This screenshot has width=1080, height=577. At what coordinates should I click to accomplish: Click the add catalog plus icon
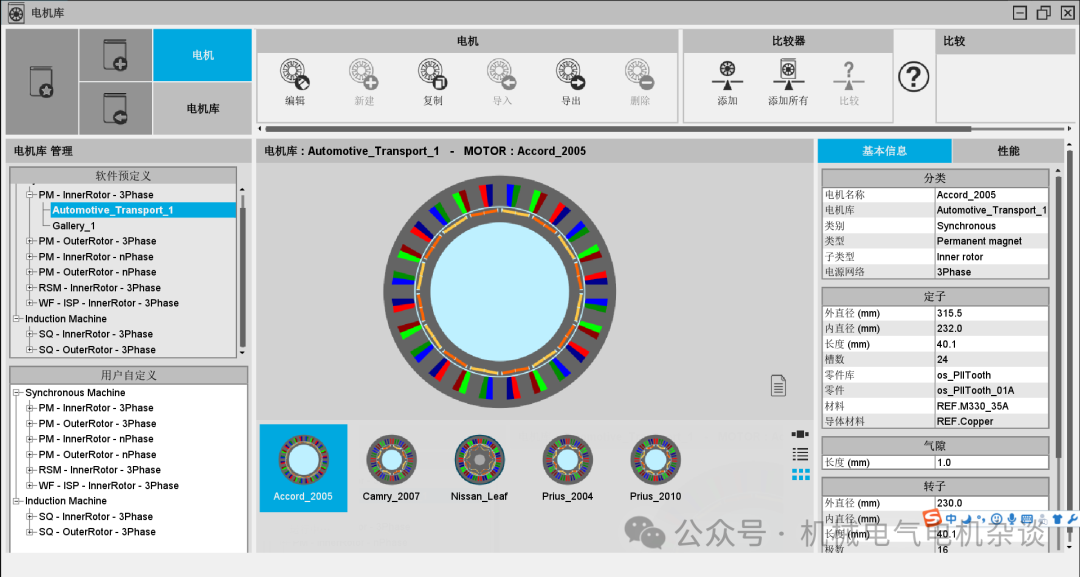coord(115,55)
